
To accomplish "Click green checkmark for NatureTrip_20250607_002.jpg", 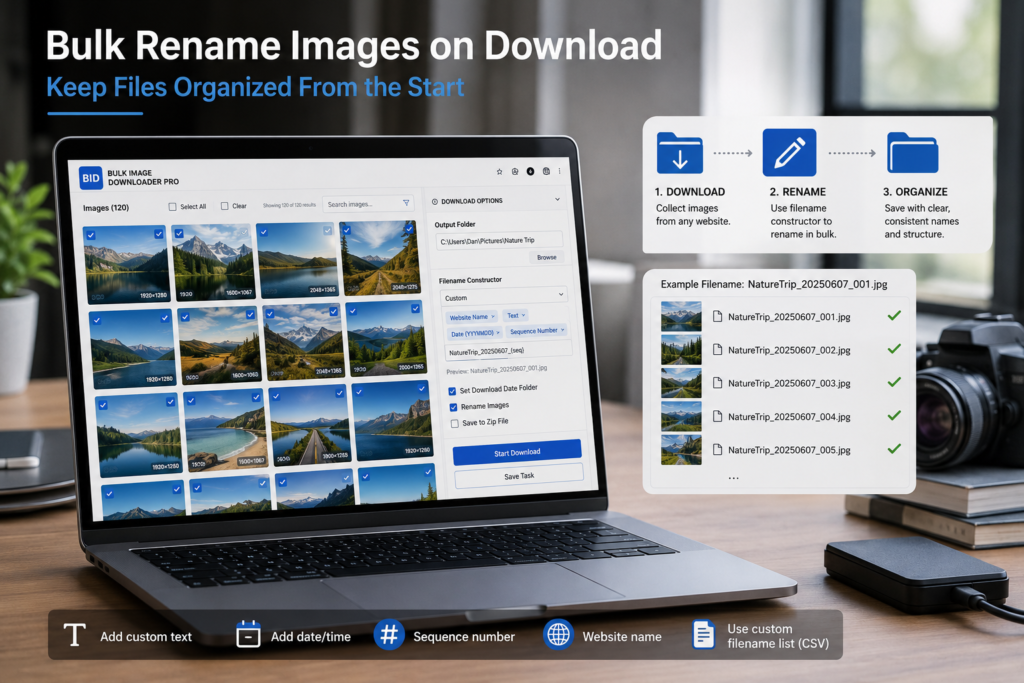I will pos(894,349).
